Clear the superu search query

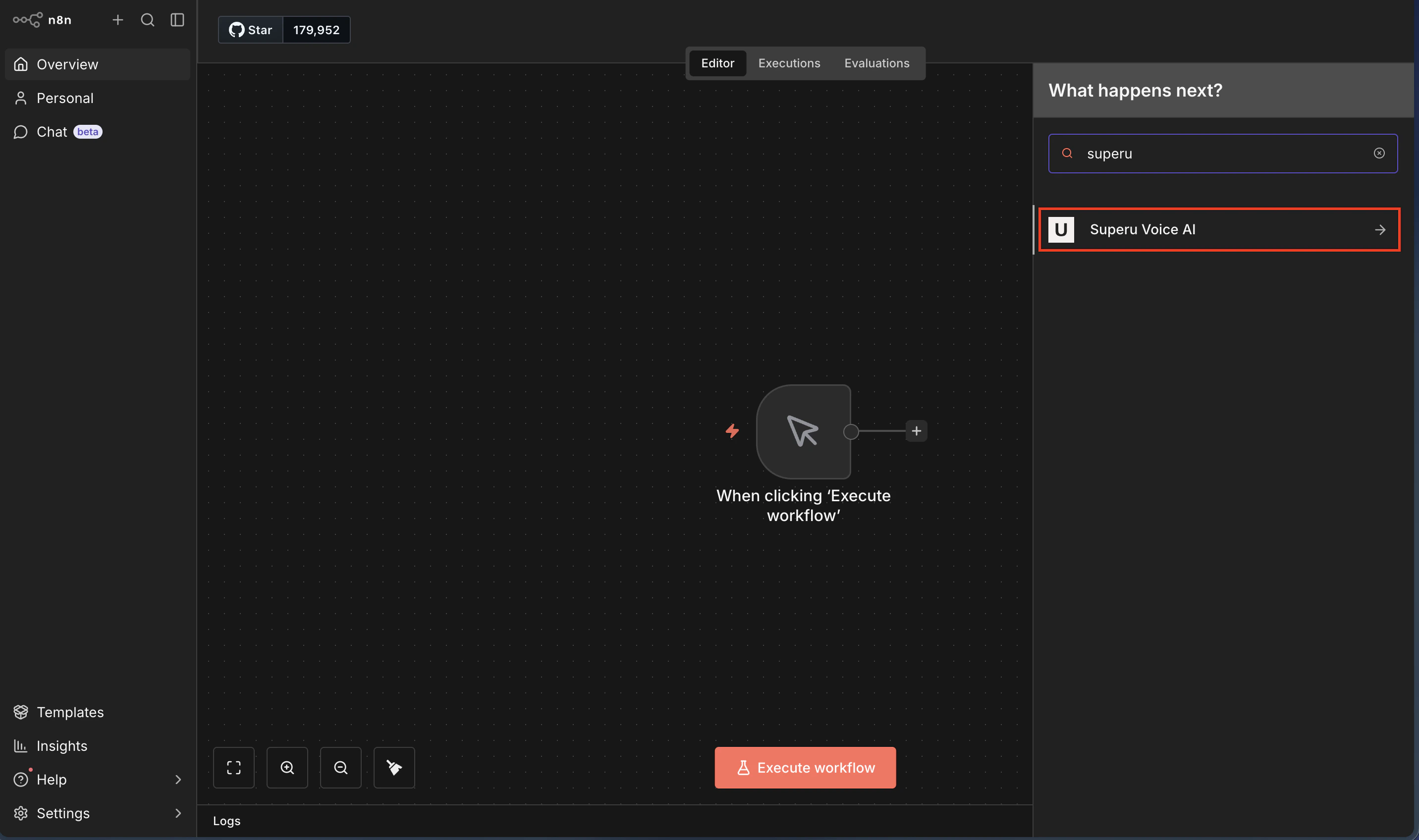coord(1379,153)
